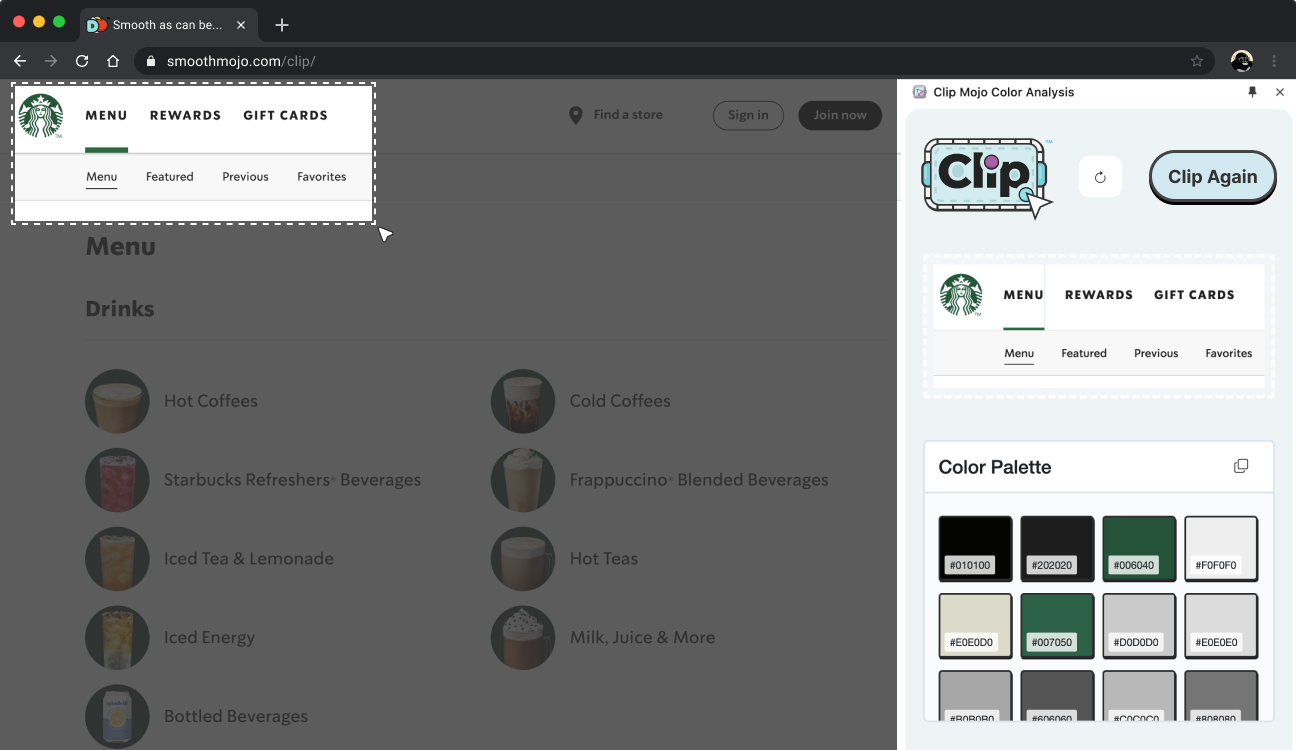
Task: Reload the page with refresh icon
Action: tap(82, 61)
